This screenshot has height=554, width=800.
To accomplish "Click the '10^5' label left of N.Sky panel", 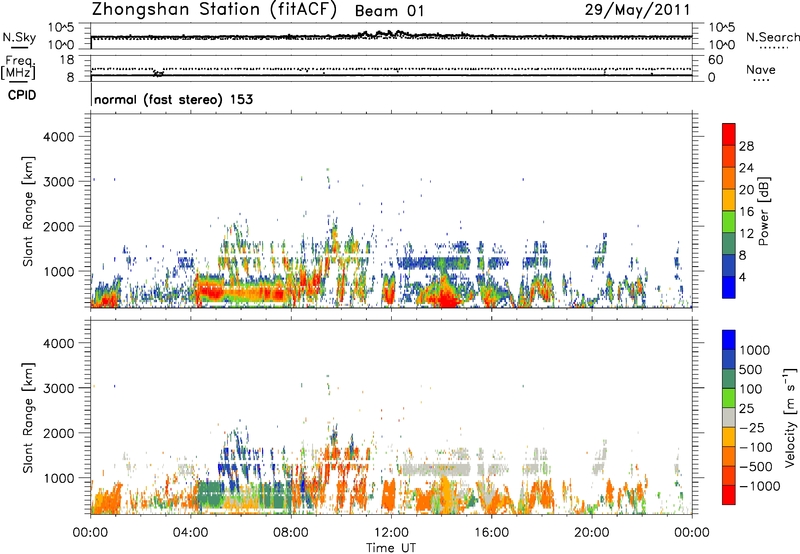I will [x=61, y=28].
